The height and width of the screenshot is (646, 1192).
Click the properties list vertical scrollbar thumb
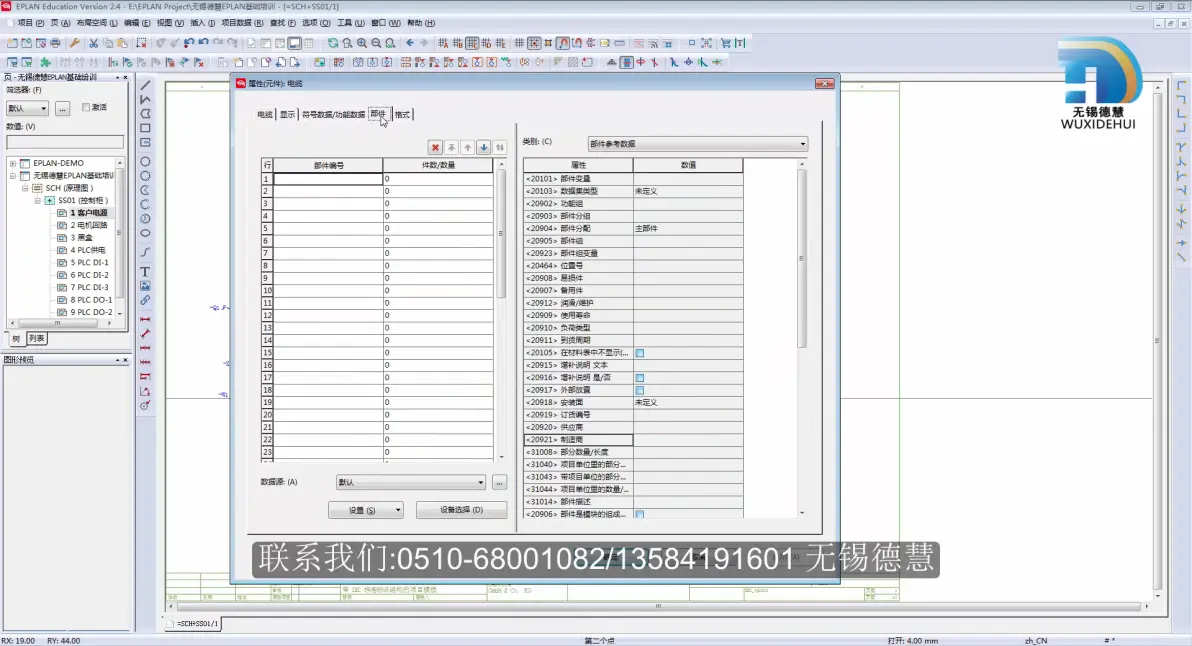[x=801, y=258]
